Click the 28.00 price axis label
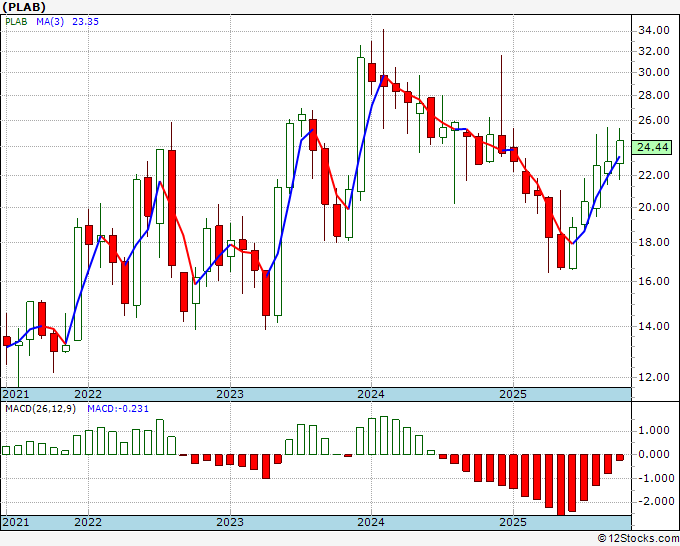The image size is (680, 546). pyautogui.click(x=654, y=95)
